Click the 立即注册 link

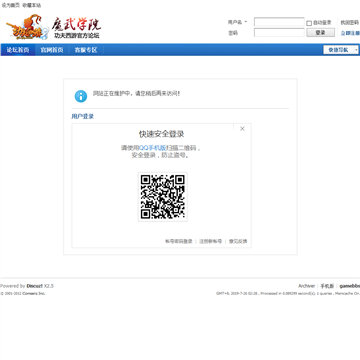click(x=350, y=33)
